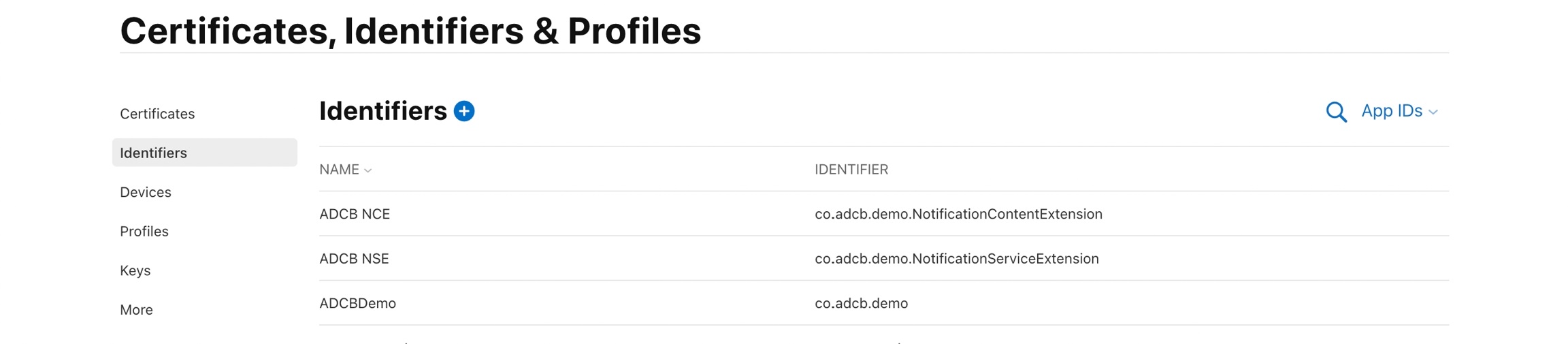Open the ADCBDemo identifier row
1568x344 pixels.
click(357, 303)
